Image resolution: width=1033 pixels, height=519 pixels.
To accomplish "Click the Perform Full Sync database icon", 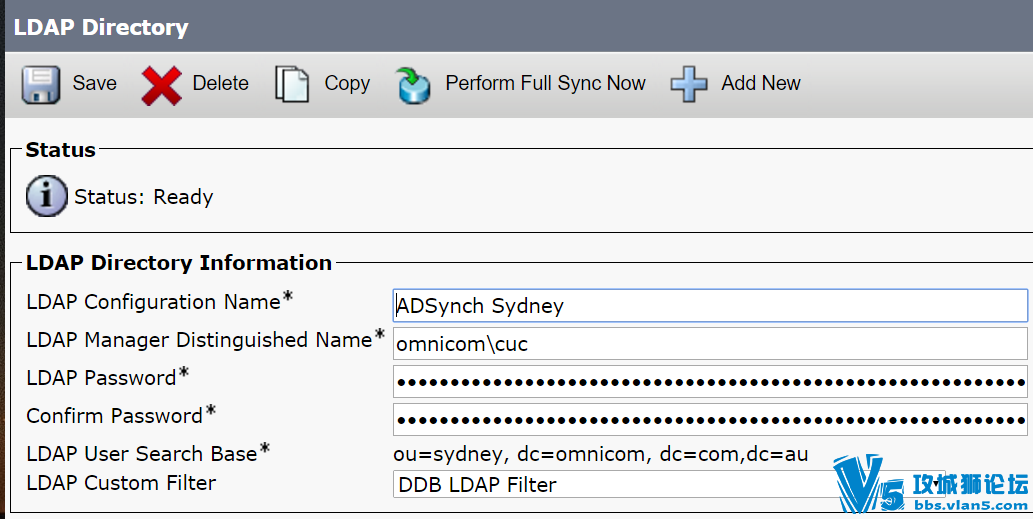I will tap(413, 85).
